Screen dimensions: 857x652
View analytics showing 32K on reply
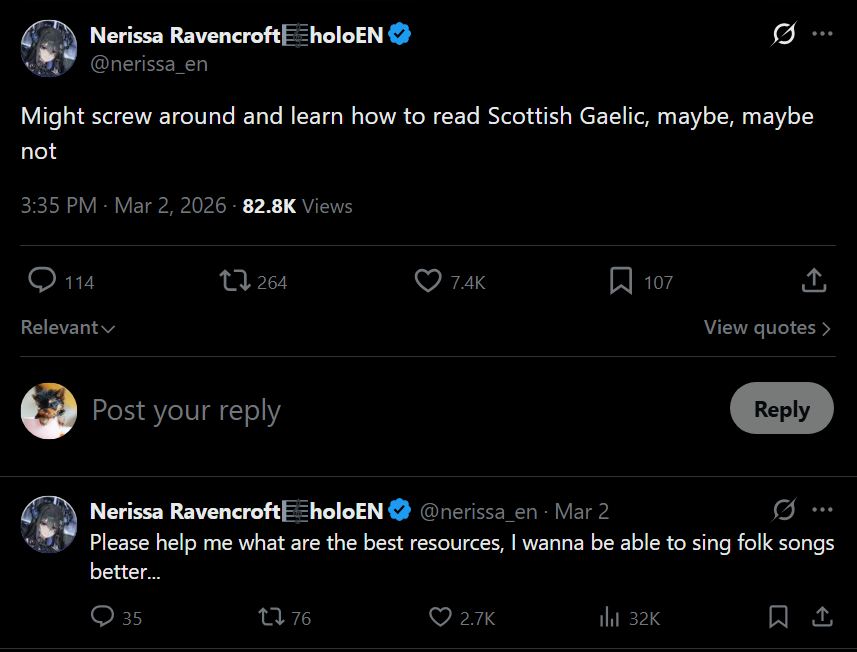(x=629, y=618)
